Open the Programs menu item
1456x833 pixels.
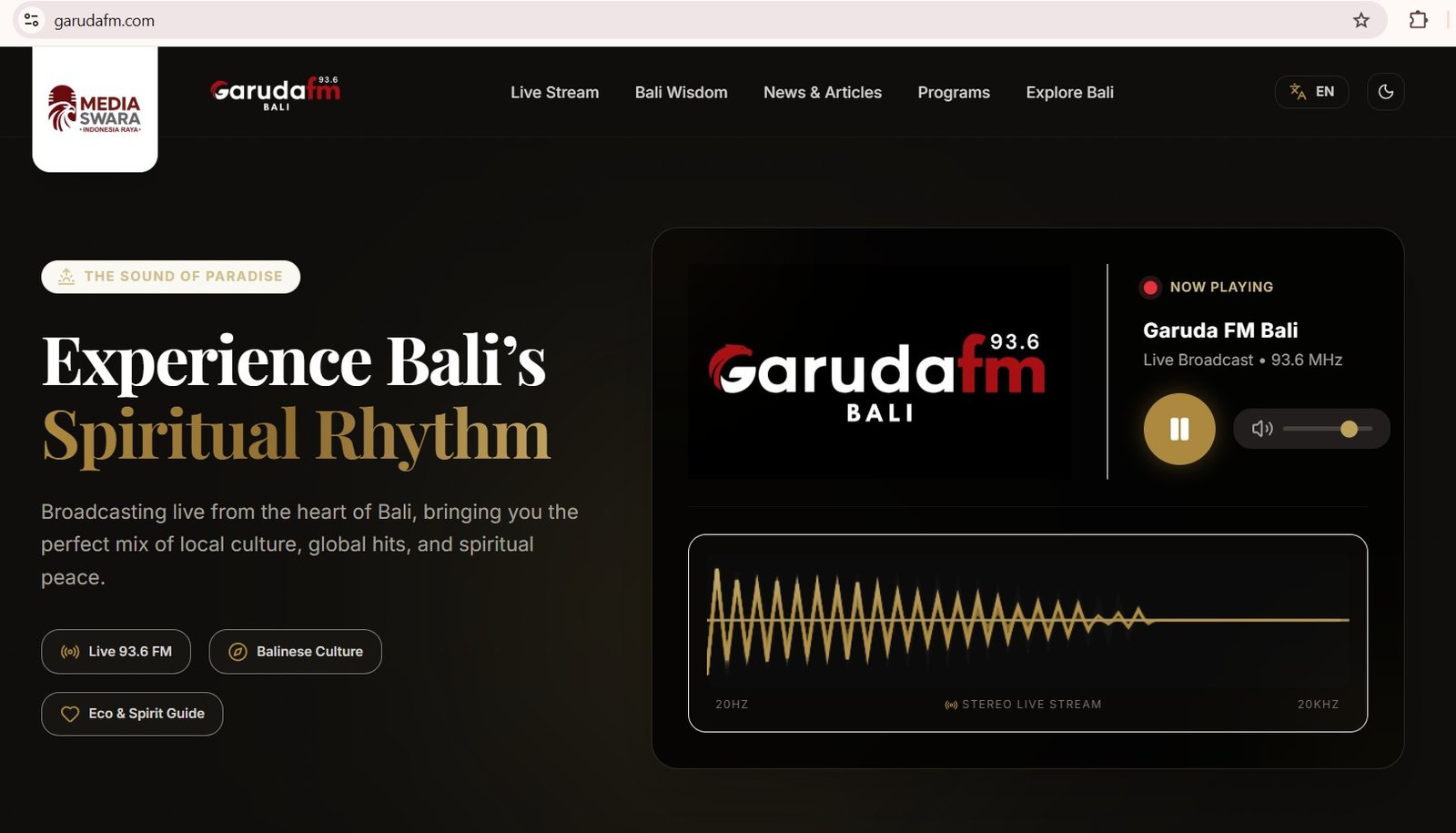pyautogui.click(x=953, y=92)
